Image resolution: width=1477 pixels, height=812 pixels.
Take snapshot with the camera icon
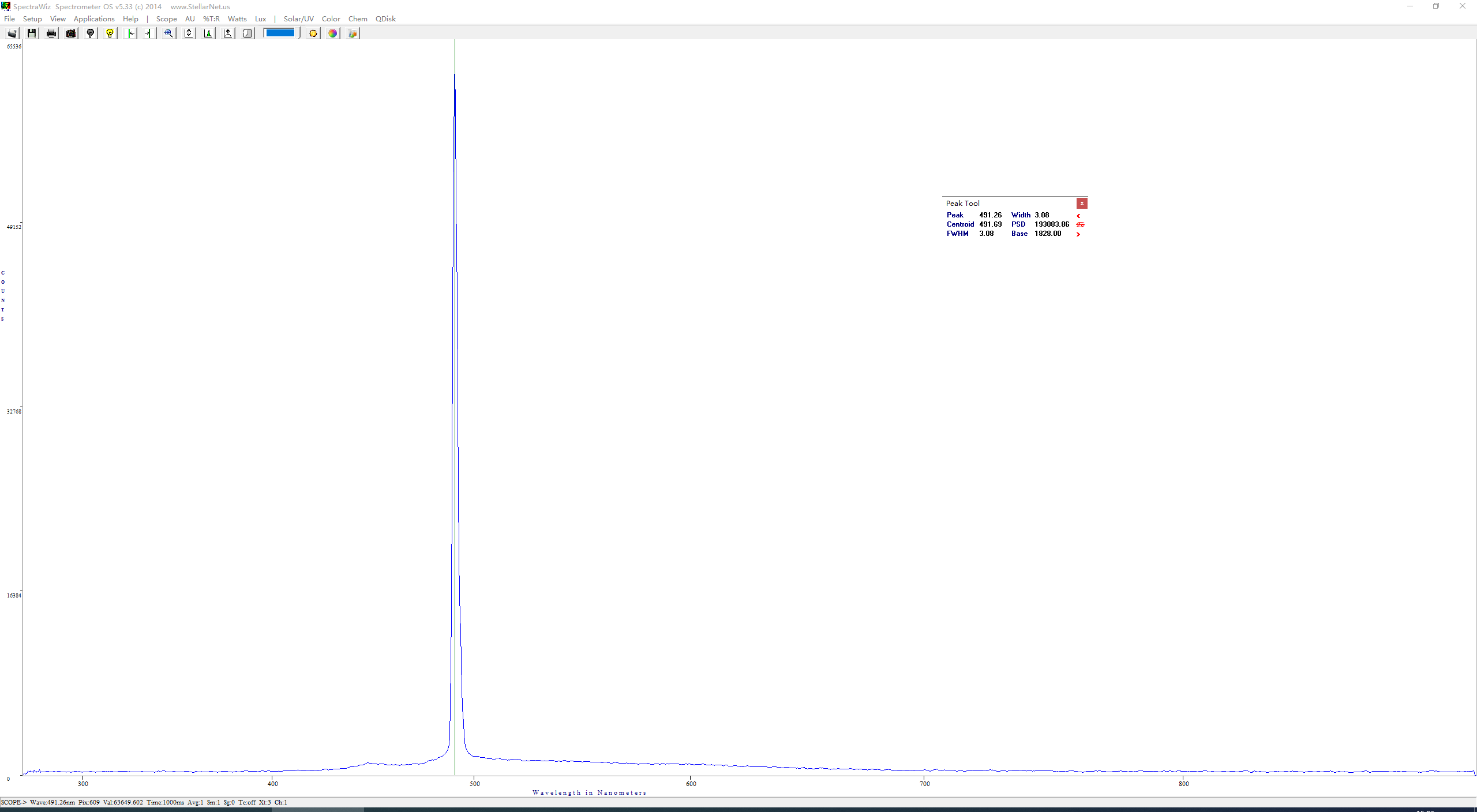[x=71, y=33]
